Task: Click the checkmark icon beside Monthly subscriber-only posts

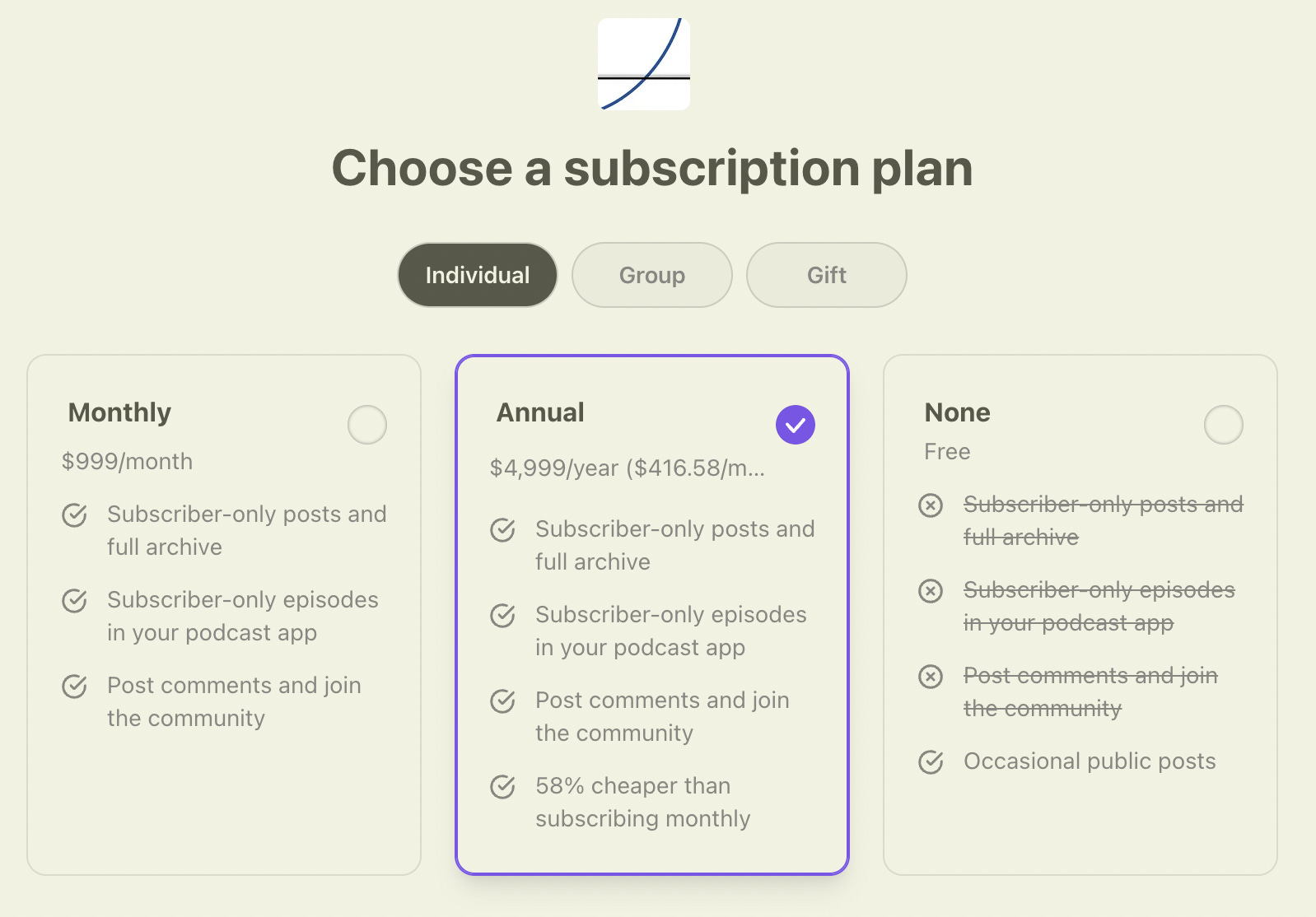Action: (75, 515)
